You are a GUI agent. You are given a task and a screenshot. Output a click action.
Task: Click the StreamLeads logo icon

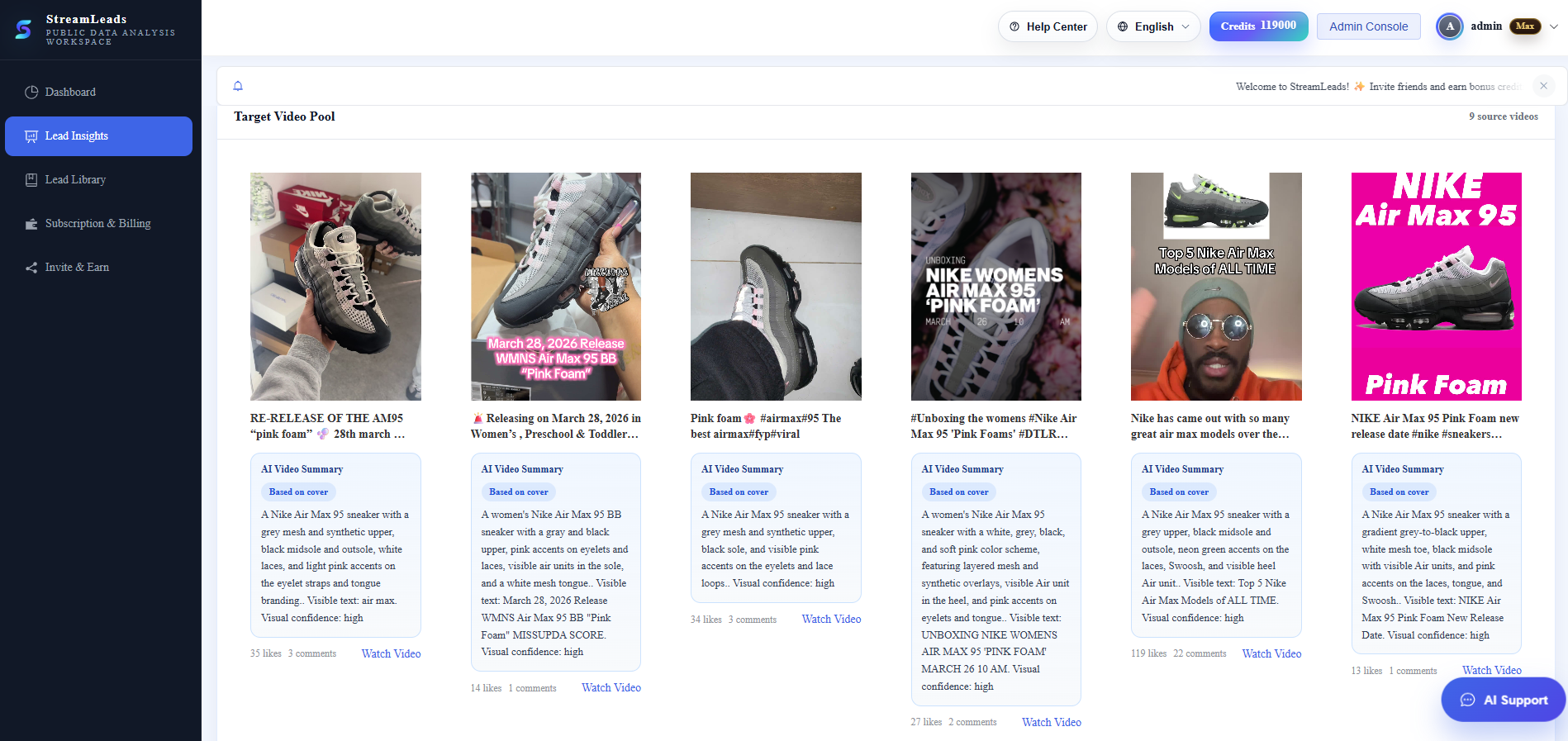point(23,30)
